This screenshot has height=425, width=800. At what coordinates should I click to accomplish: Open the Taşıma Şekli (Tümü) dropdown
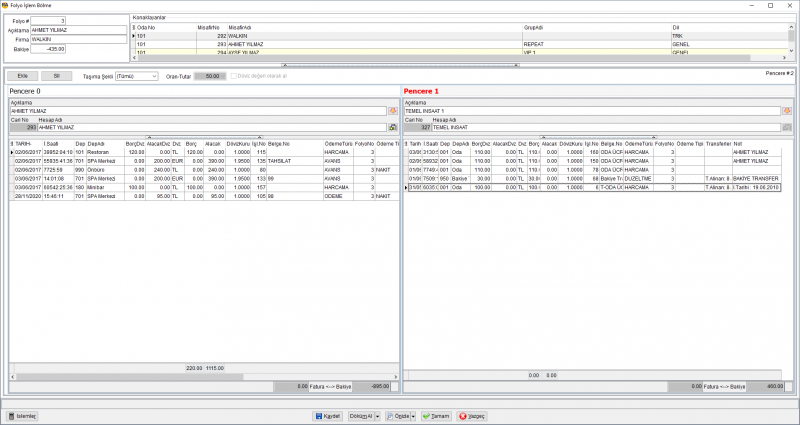[137, 76]
